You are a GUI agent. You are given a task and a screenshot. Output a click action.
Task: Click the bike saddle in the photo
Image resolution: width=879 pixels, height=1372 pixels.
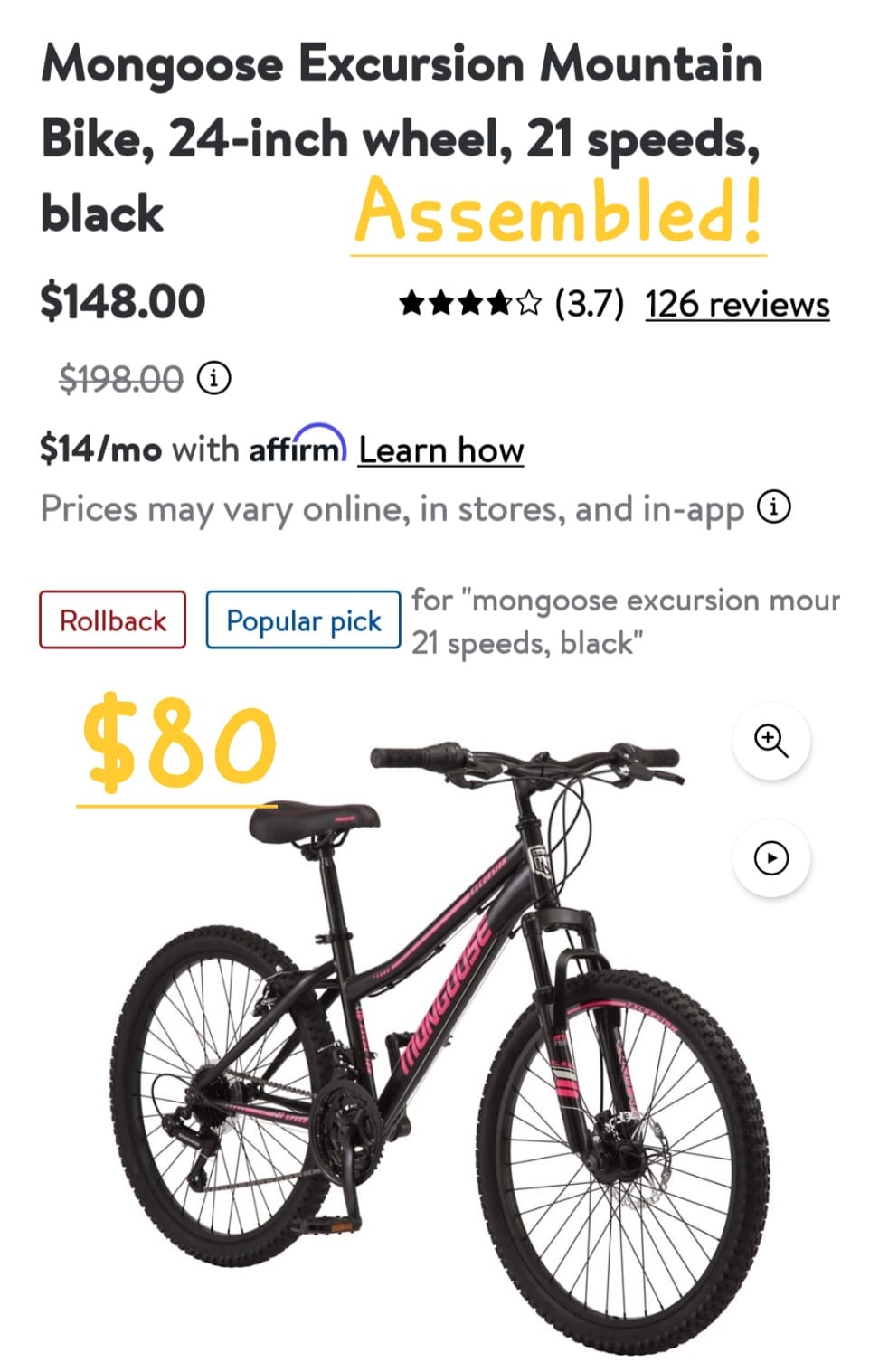coord(314,820)
